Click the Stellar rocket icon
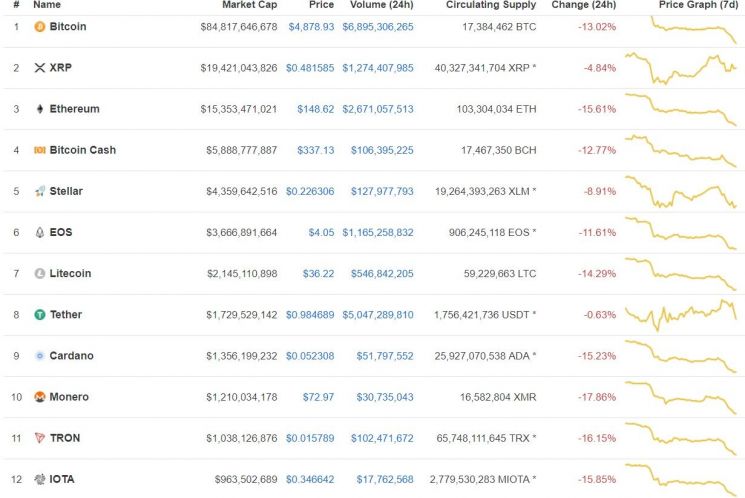Viewport: 745px width, 498px height. coord(40,191)
